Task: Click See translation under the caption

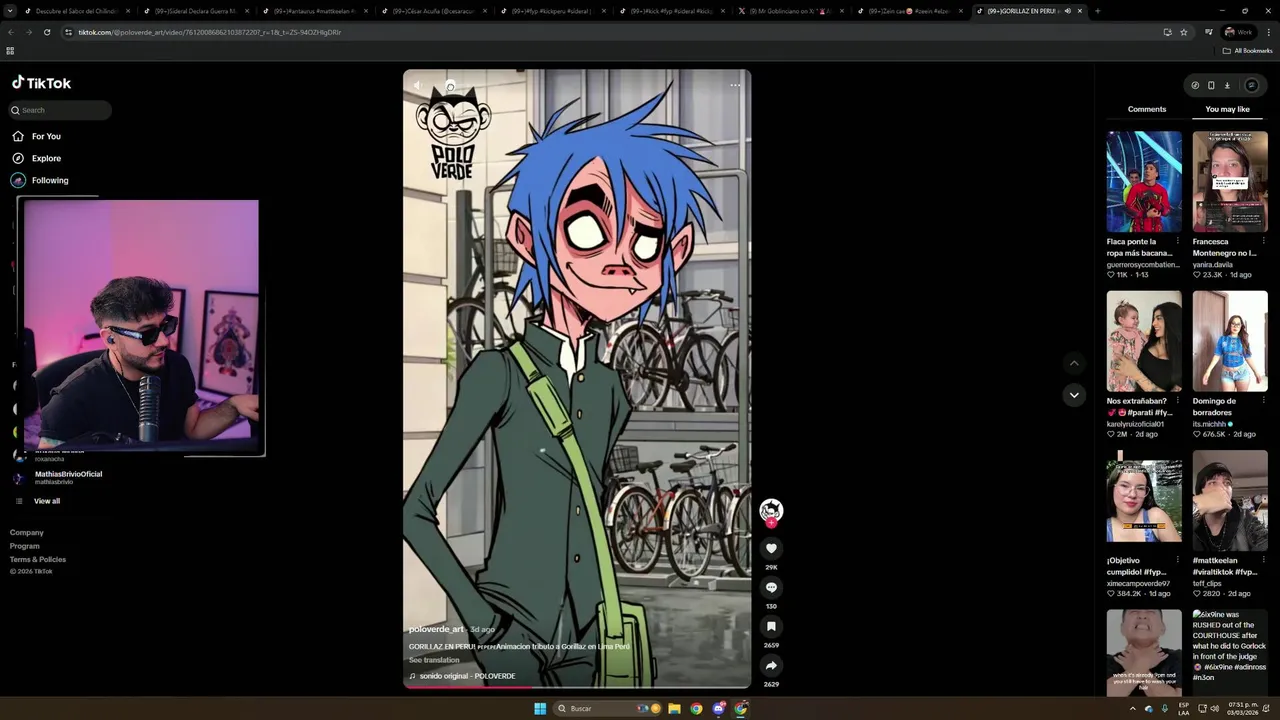Action: pyautogui.click(x=434, y=660)
